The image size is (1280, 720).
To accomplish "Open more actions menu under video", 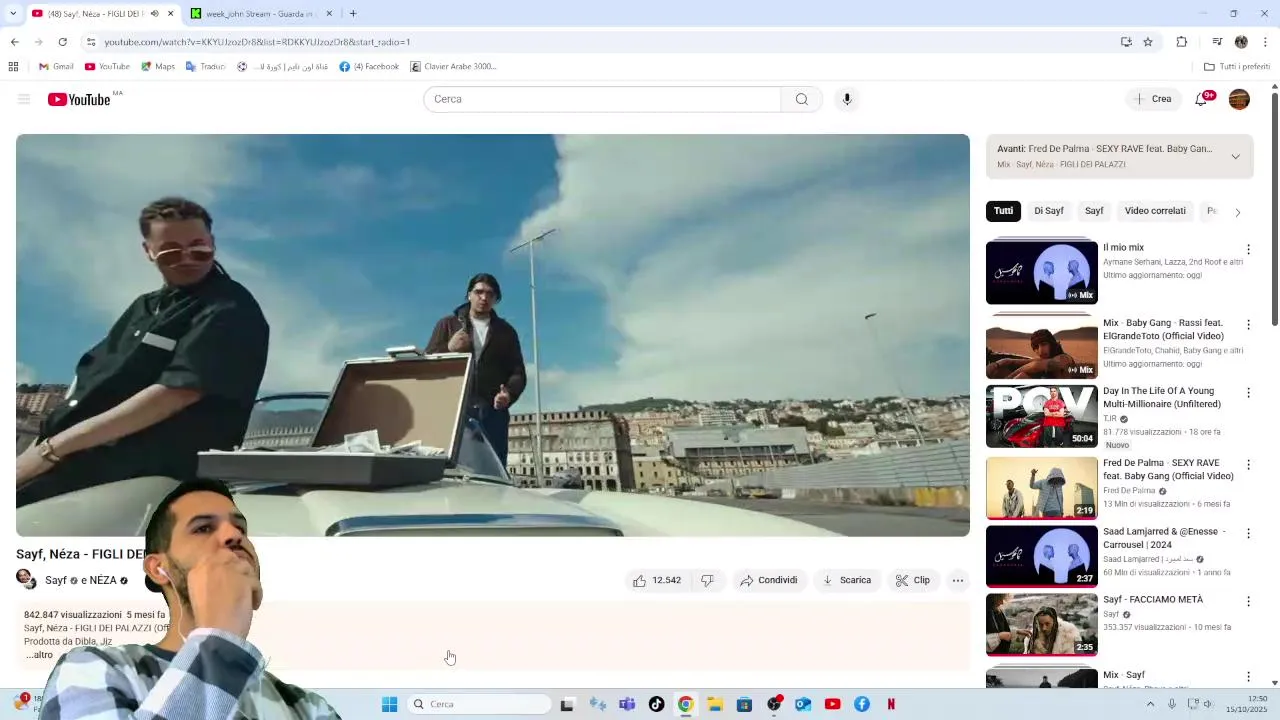I will pos(958,580).
